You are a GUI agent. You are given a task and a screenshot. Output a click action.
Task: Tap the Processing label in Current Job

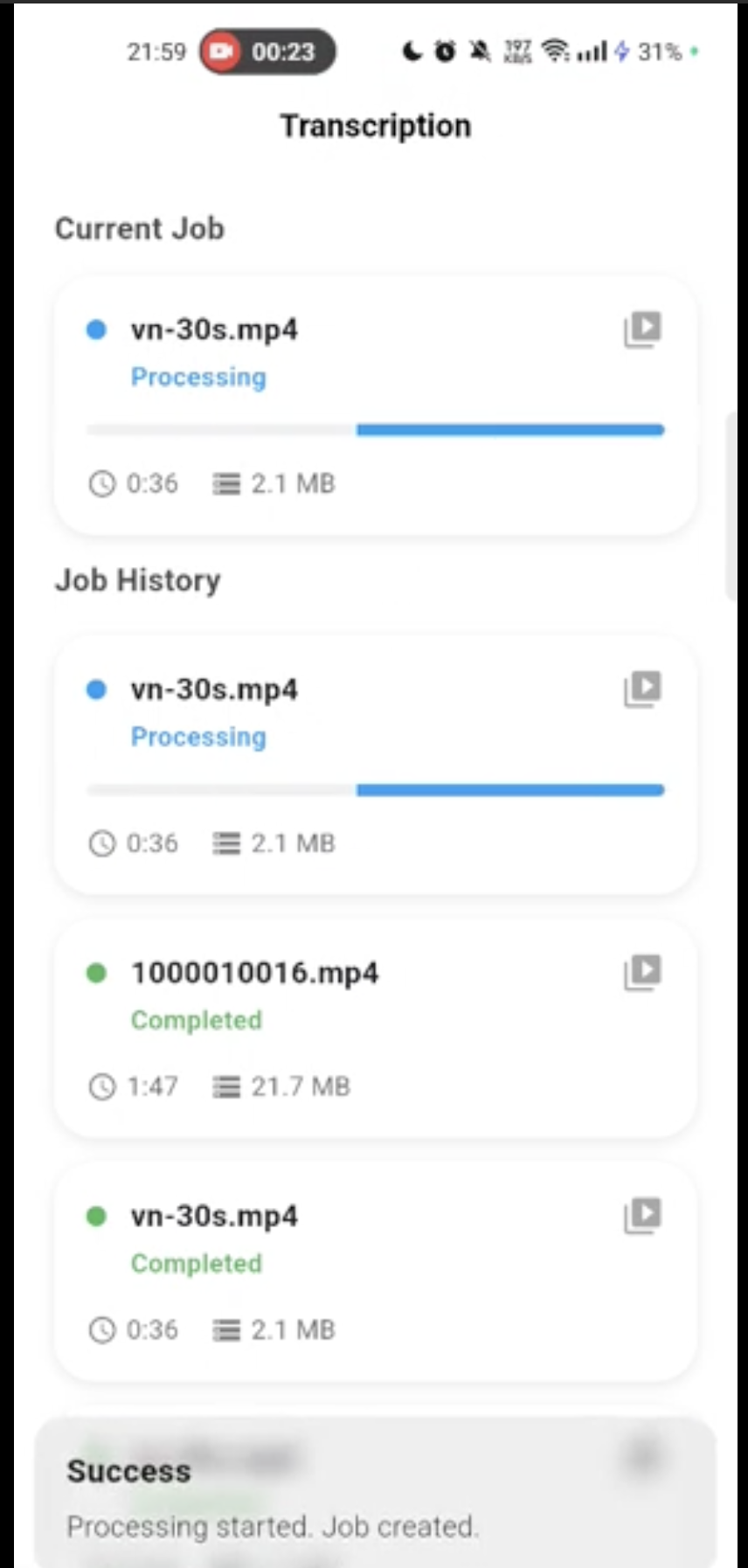tap(198, 378)
